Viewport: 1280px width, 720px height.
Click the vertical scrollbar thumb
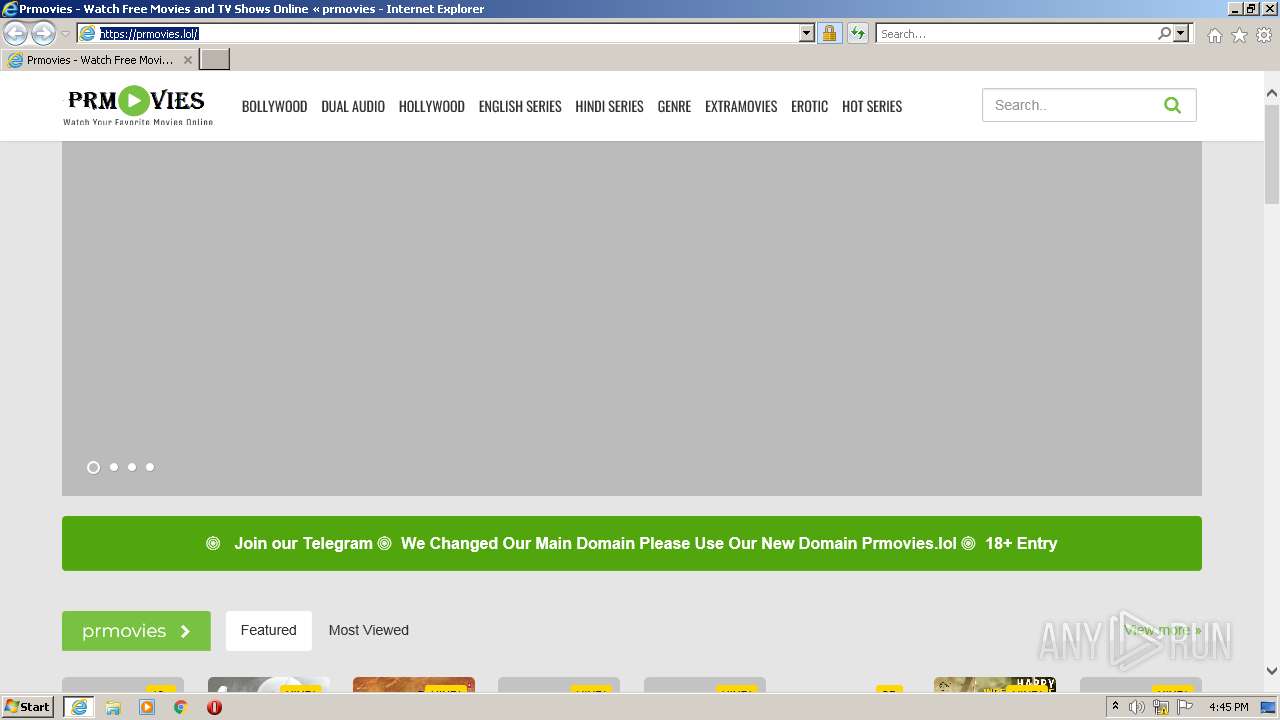[x=1271, y=153]
